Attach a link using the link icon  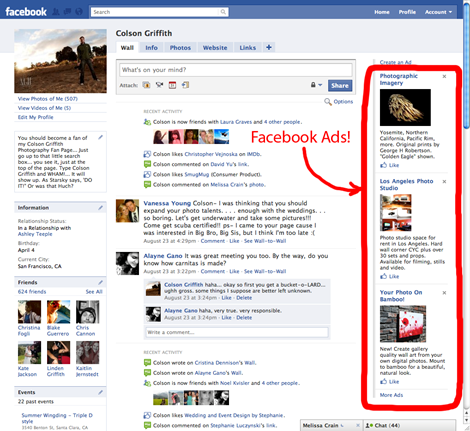click(185, 85)
